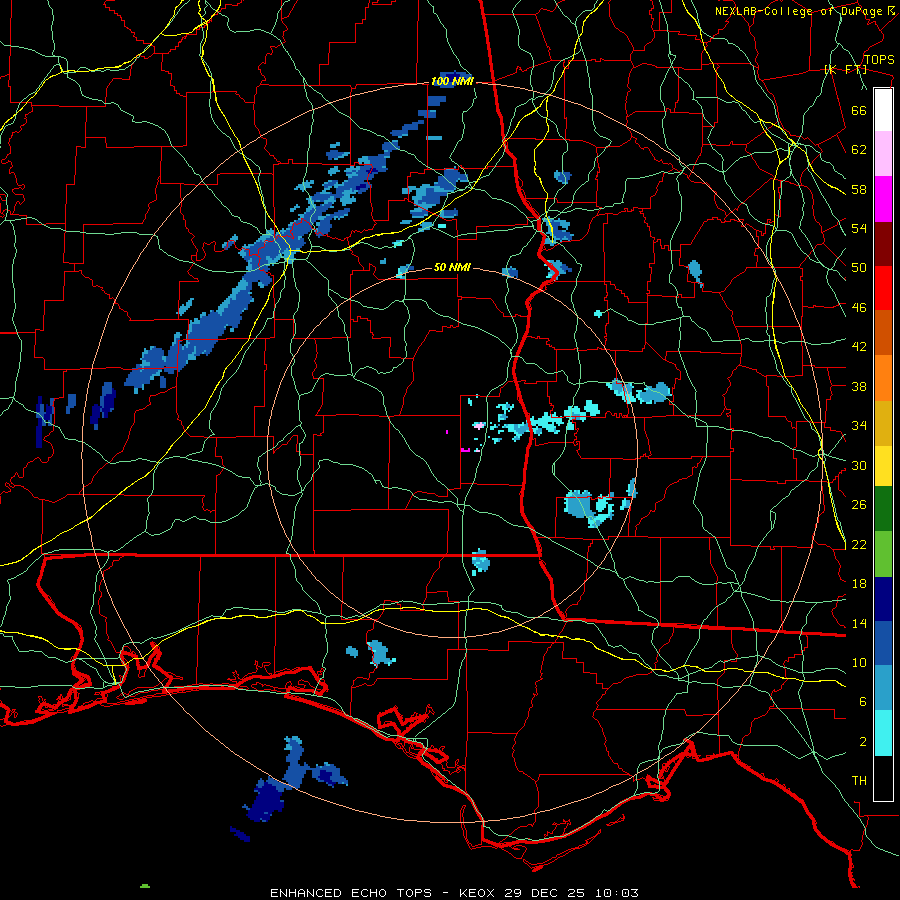This screenshot has height=900, width=900.
Task: Click the legend value "22"
Action: [859, 545]
